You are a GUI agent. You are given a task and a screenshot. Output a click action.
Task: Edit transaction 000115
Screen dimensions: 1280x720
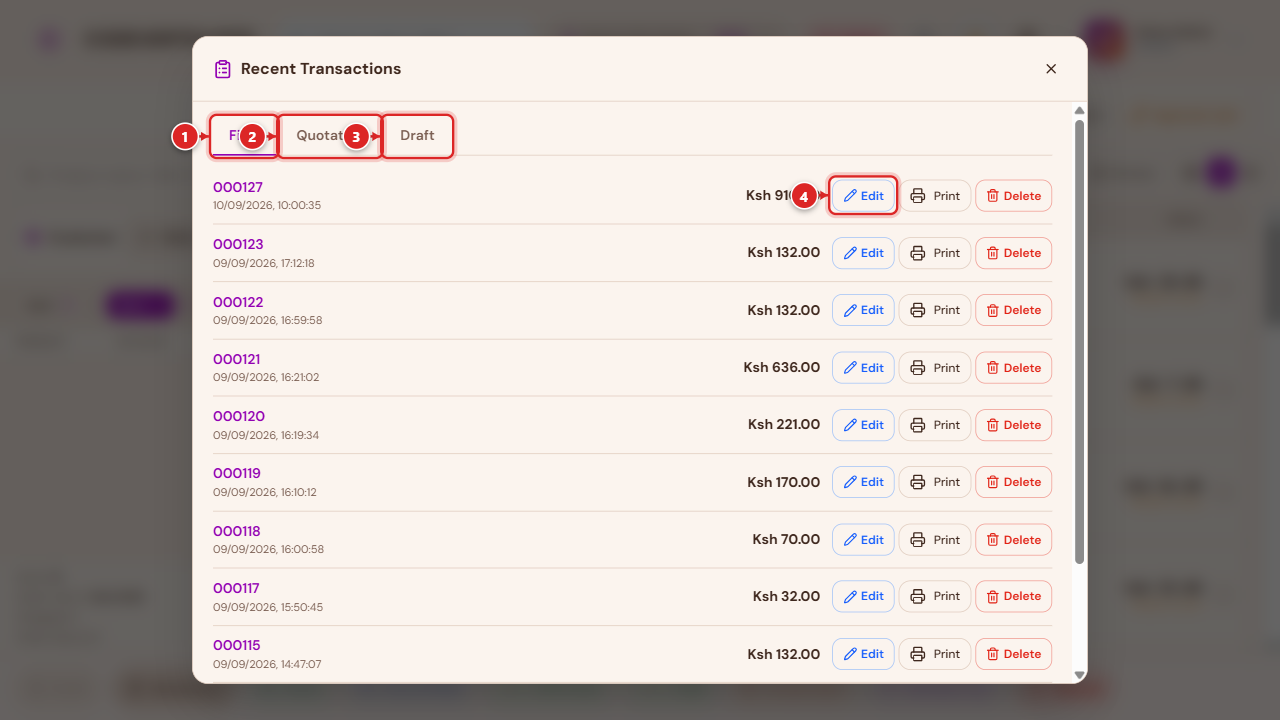(x=863, y=654)
